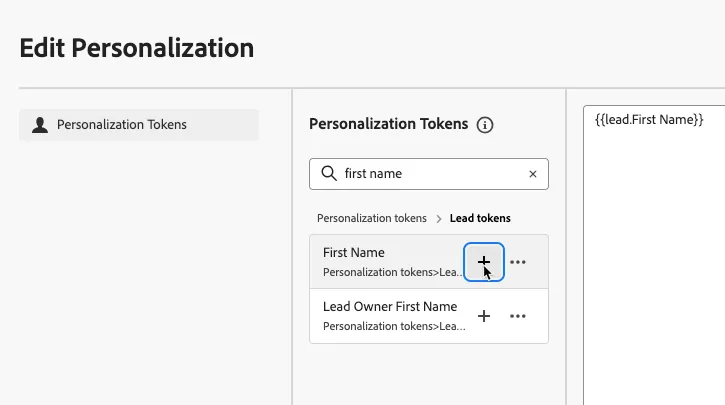The height and width of the screenshot is (405, 725).
Task: Click the Lead tokens breadcrumb
Action: coord(480,218)
